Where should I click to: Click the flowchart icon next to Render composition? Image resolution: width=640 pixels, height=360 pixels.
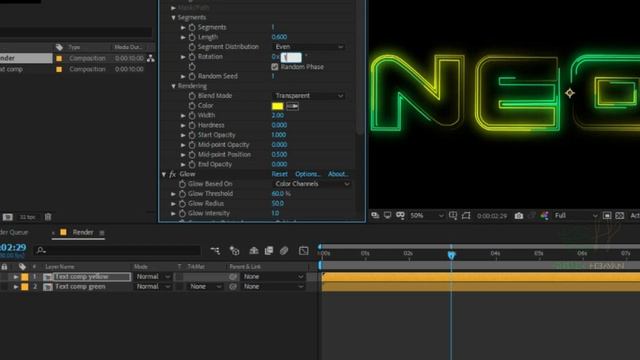tap(151, 58)
